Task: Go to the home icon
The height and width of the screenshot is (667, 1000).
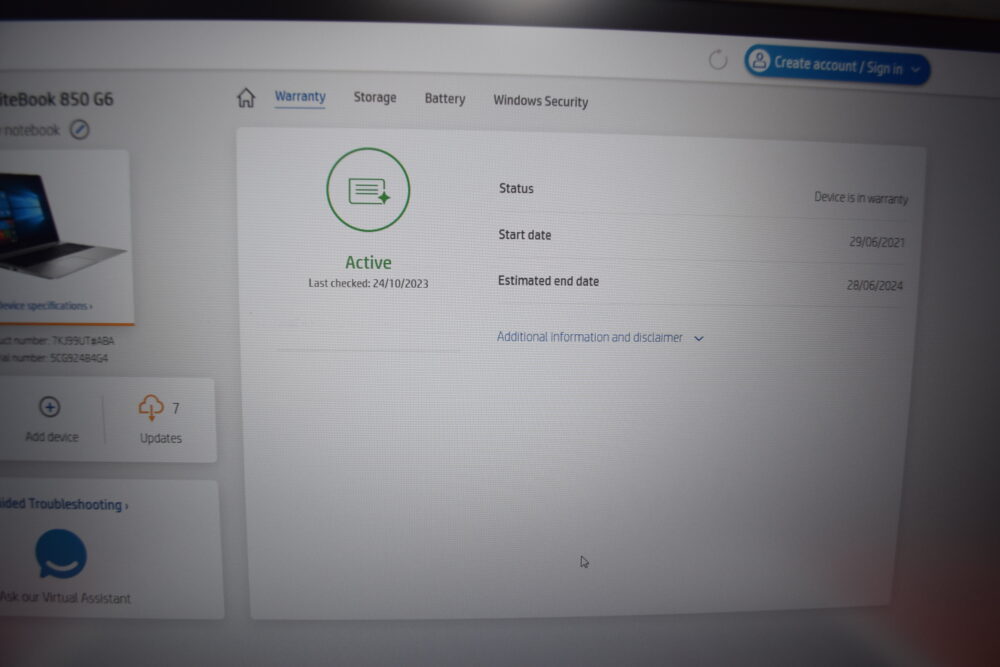Action: (246, 98)
